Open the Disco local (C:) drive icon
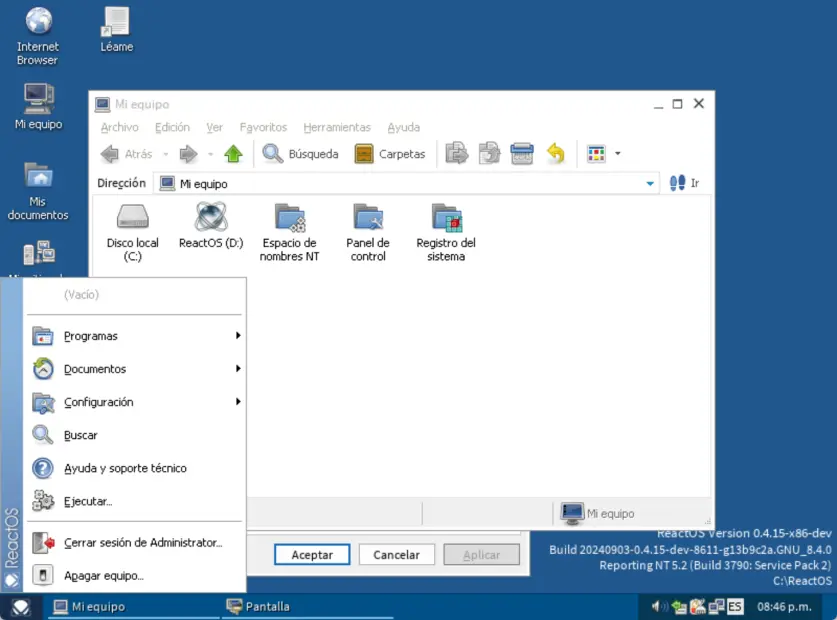The height and width of the screenshot is (620, 837). pyautogui.click(x=132, y=232)
